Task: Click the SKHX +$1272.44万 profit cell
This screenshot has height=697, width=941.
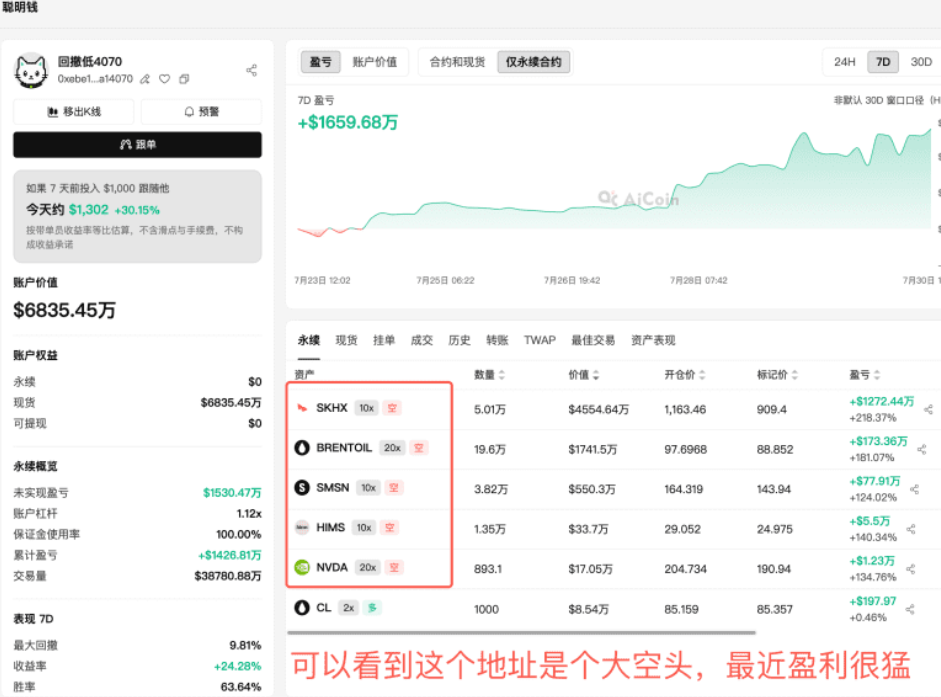Action: coord(881,402)
